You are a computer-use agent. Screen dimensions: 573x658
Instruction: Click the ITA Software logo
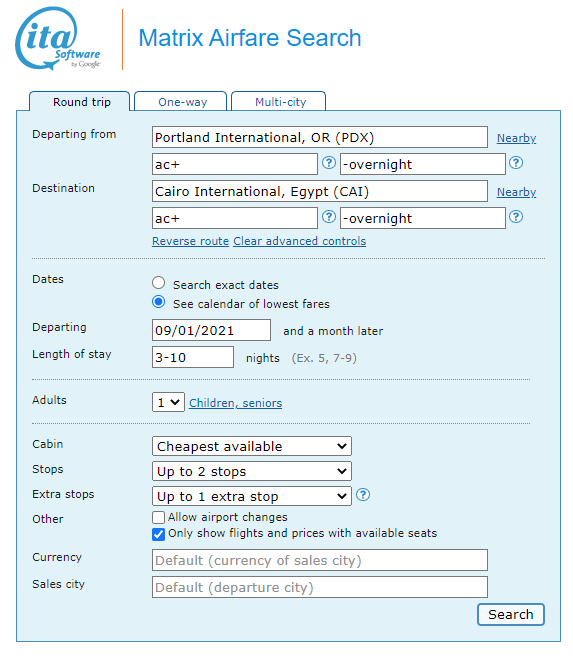coord(58,38)
